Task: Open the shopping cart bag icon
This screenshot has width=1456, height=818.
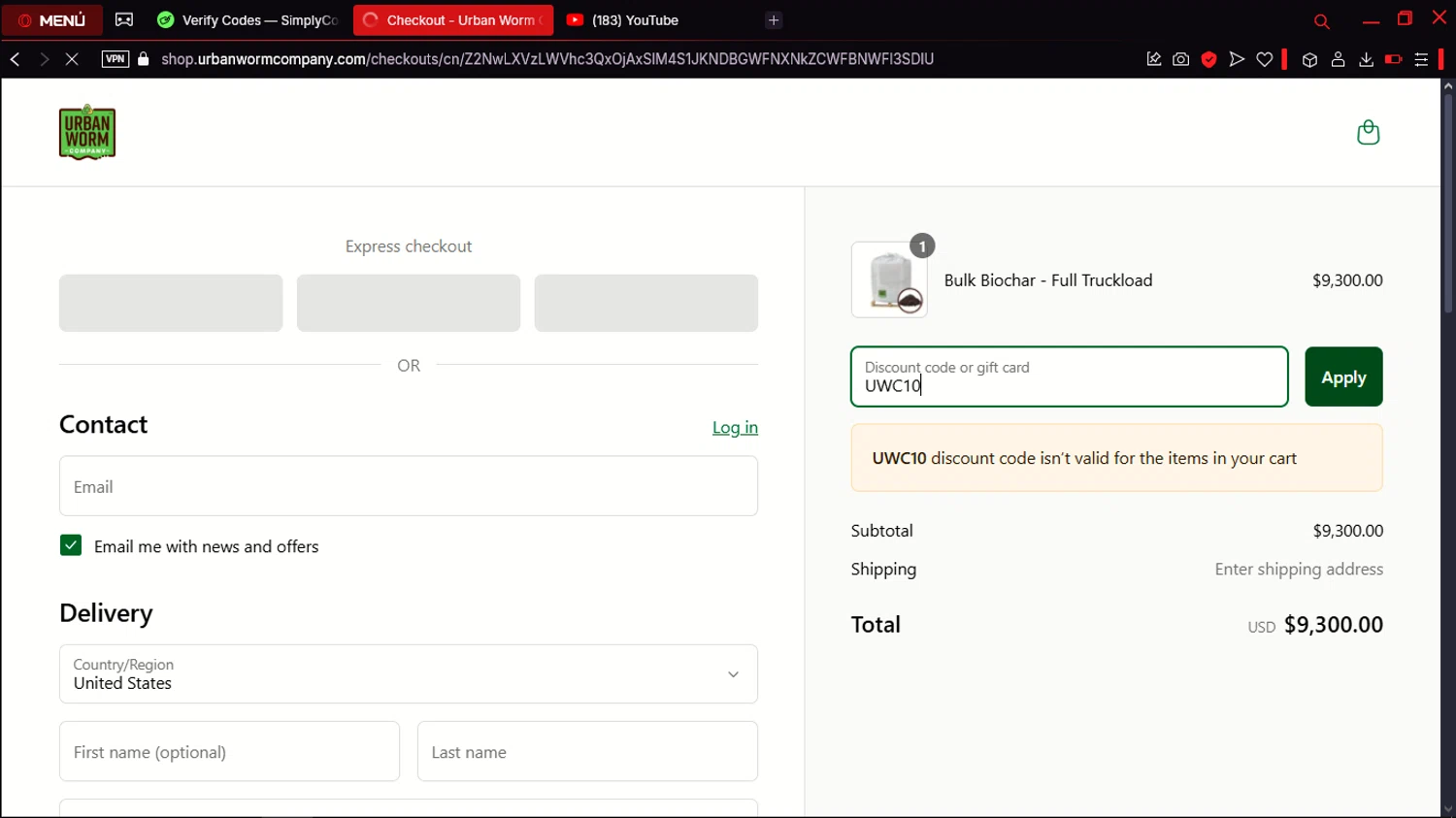Action: [x=1368, y=132]
